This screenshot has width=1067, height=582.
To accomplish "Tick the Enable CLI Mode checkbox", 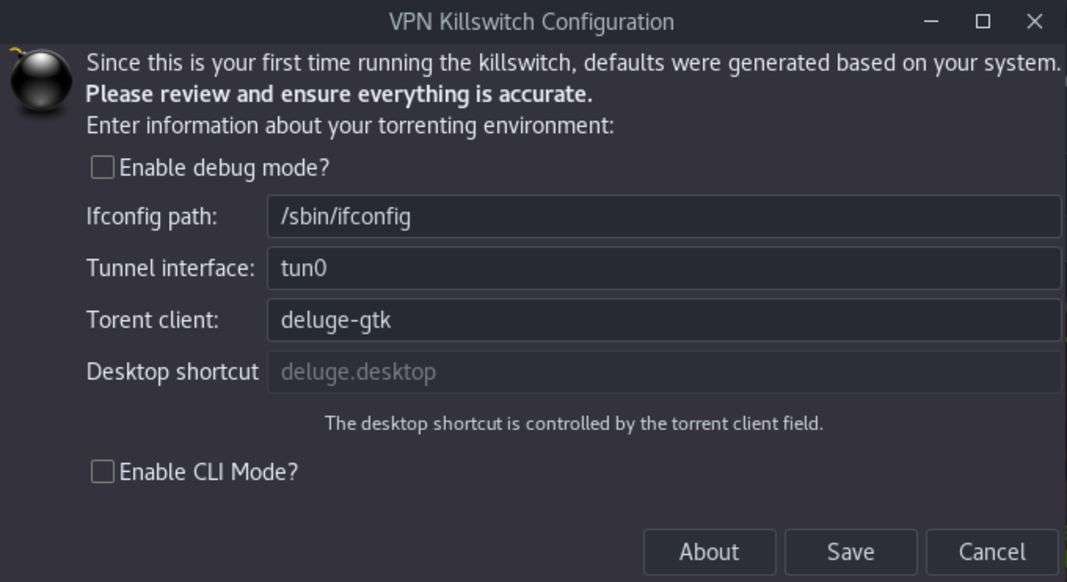I will (x=103, y=472).
